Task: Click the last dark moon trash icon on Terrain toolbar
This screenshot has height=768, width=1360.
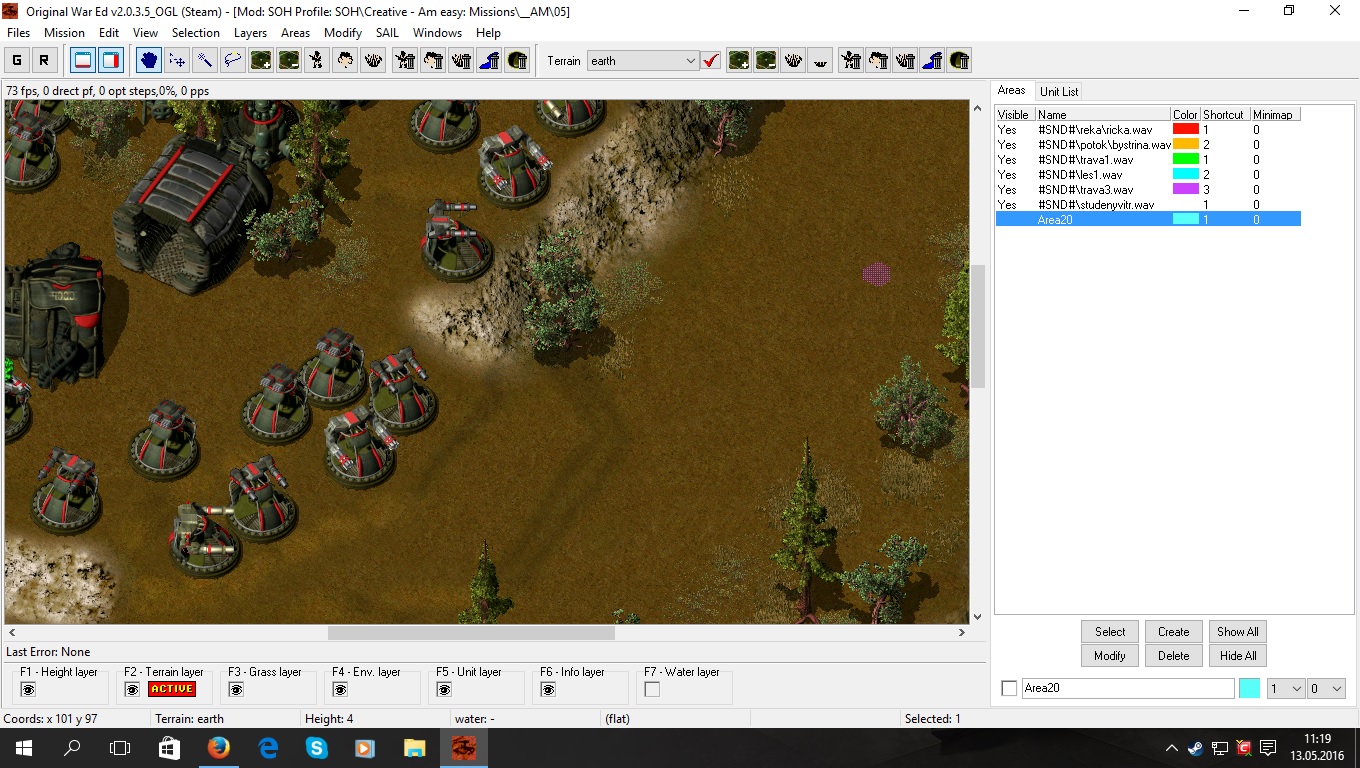Action: 959,60
